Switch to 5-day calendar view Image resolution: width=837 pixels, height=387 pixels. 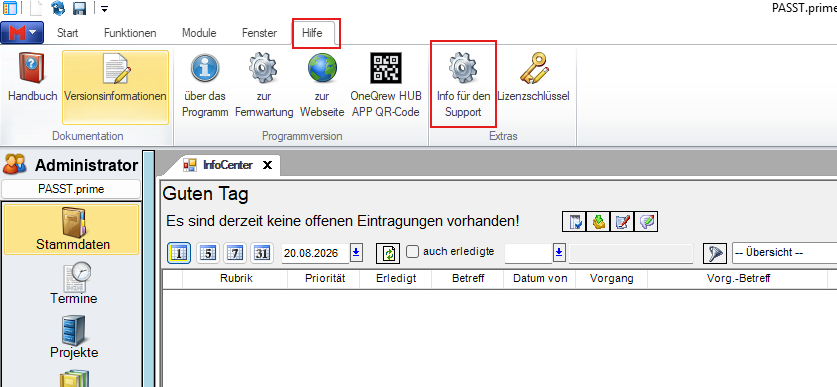click(207, 253)
